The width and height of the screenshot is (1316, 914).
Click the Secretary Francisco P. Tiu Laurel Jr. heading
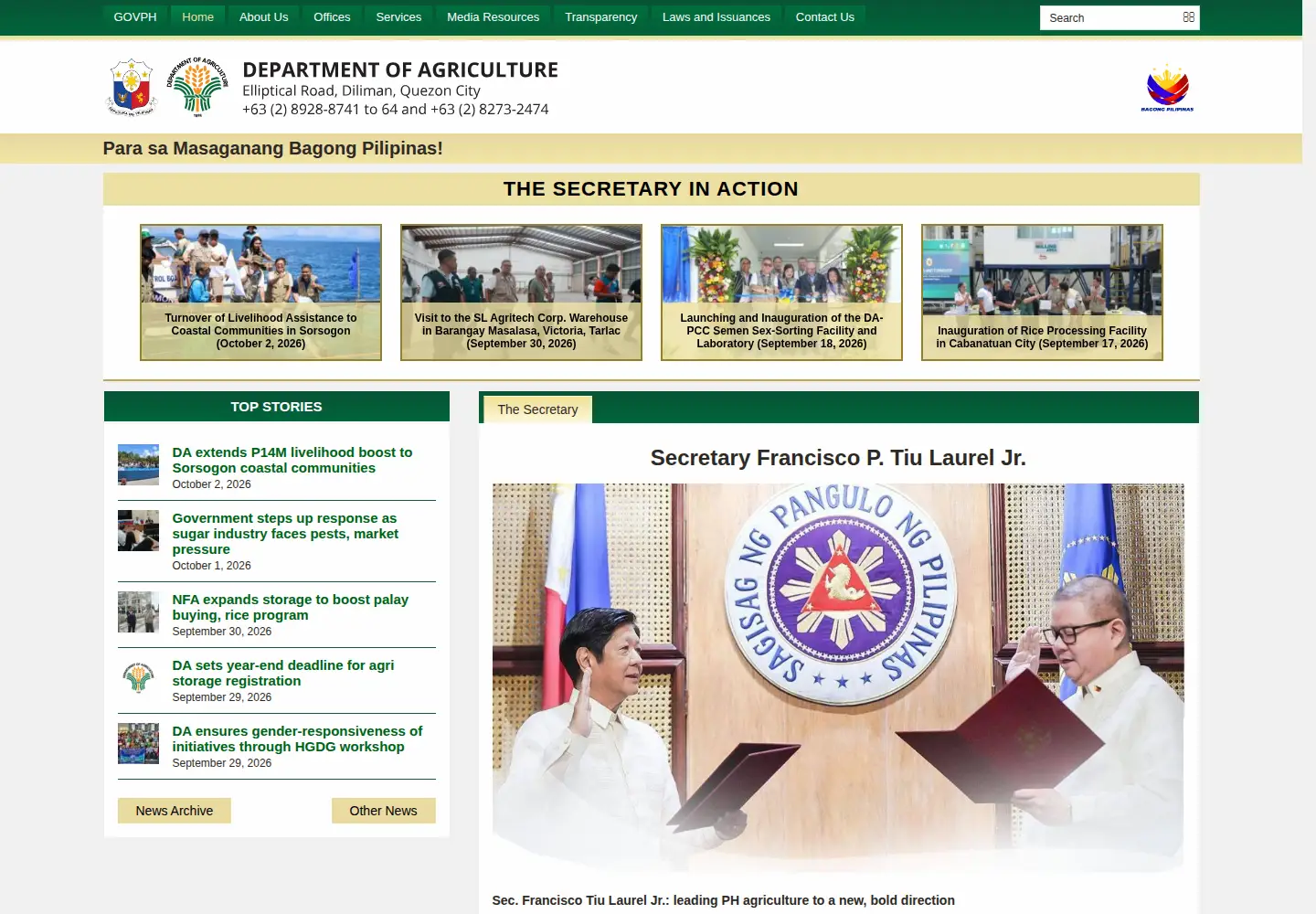tap(838, 458)
